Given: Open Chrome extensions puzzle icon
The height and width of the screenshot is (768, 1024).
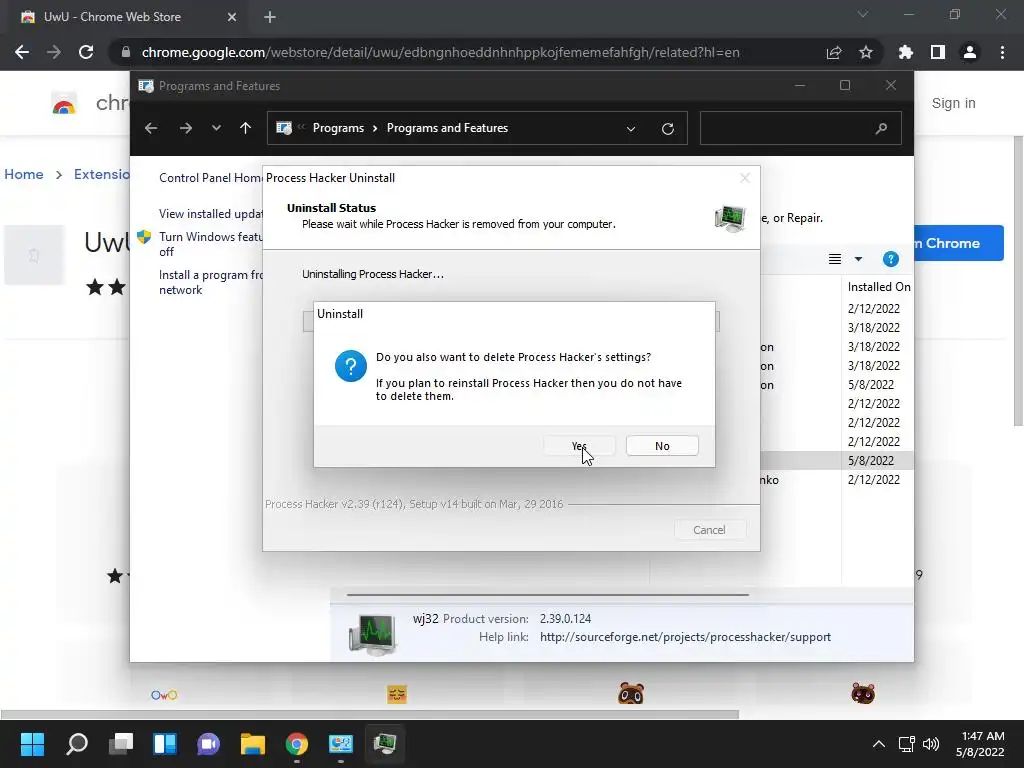Looking at the screenshot, I should click(x=905, y=52).
